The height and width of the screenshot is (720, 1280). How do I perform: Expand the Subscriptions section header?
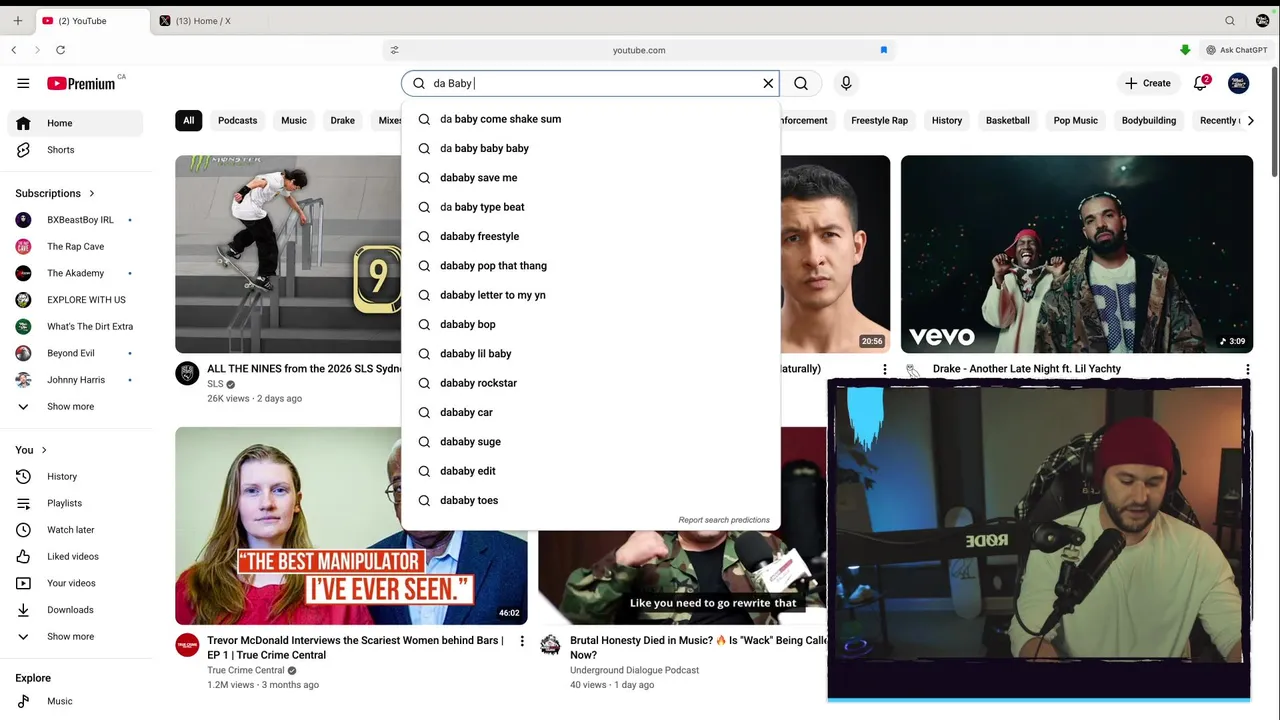pos(55,193)
